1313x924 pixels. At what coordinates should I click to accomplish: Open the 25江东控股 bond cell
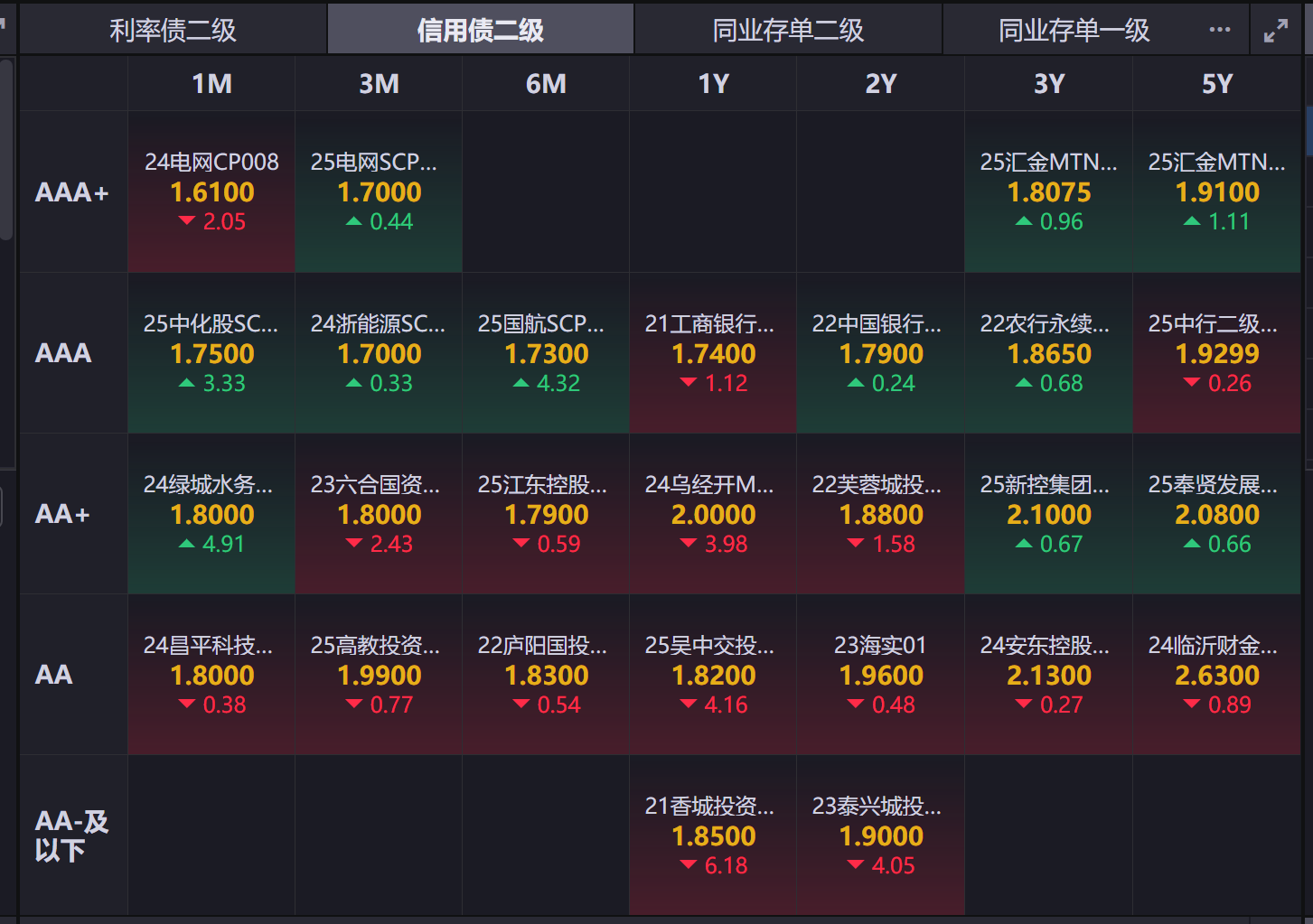pos(546,514)
